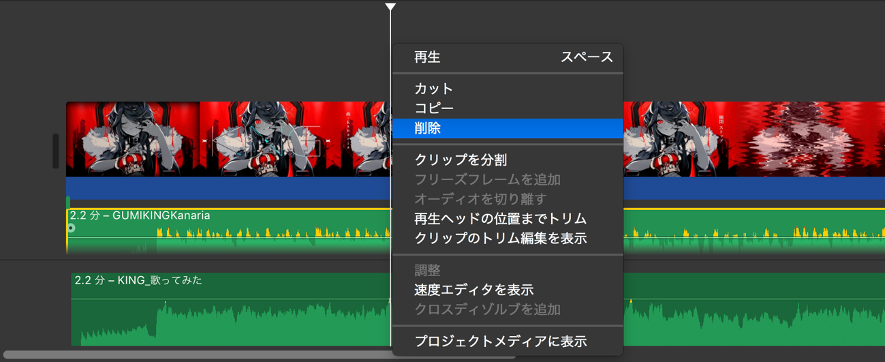This screenshot has width=885, height=362.
Task: Click the first video clip thumbnail frame
Action: point(133,139)
